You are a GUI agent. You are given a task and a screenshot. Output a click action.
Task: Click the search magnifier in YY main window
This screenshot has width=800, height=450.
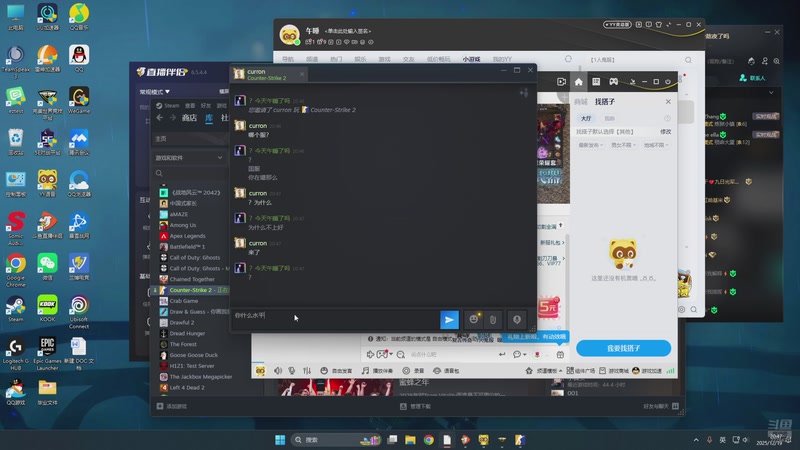(x=688, y=60)
